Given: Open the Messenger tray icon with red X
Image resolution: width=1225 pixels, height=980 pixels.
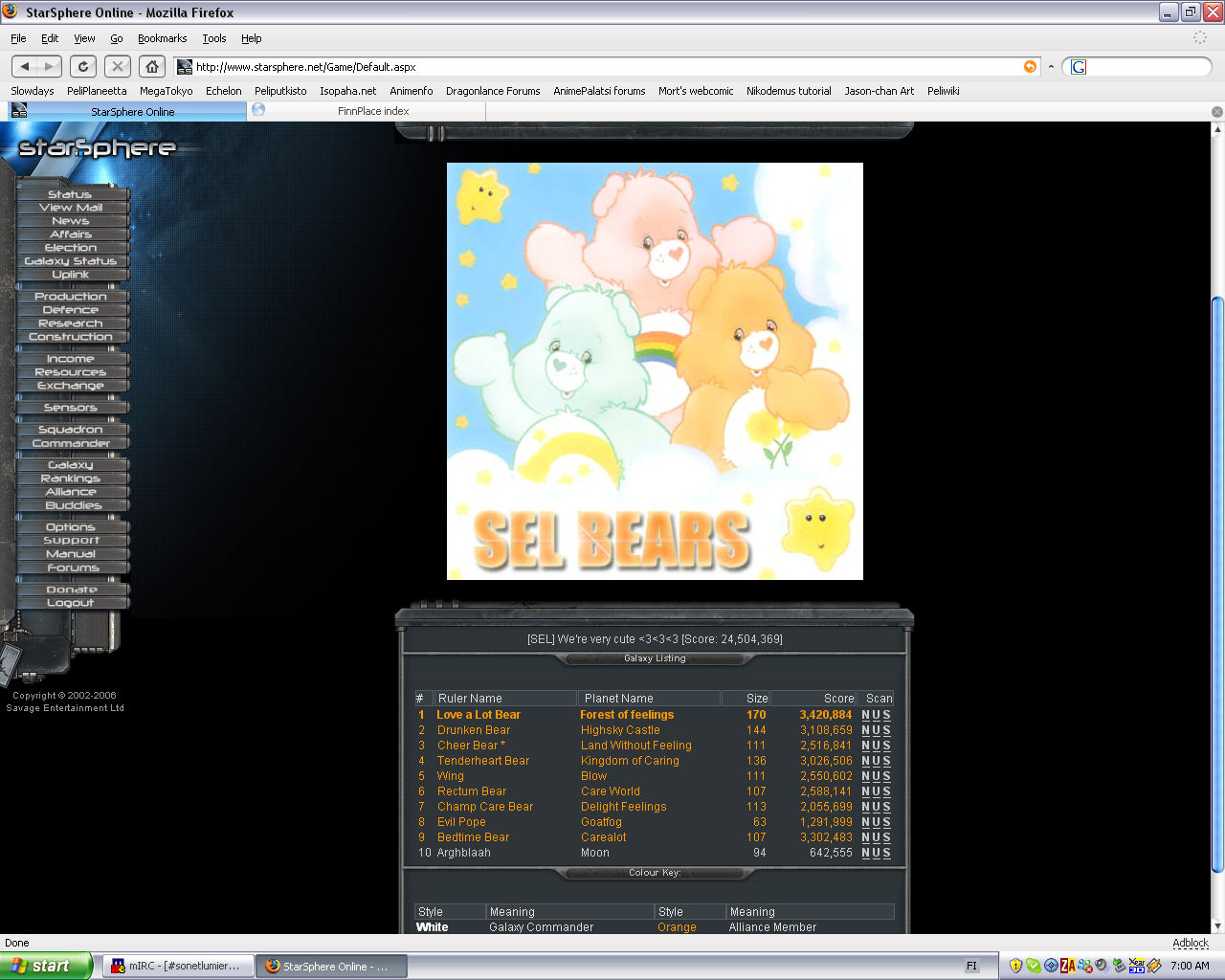Looking at the screenshot, I should pos(1084,966).
